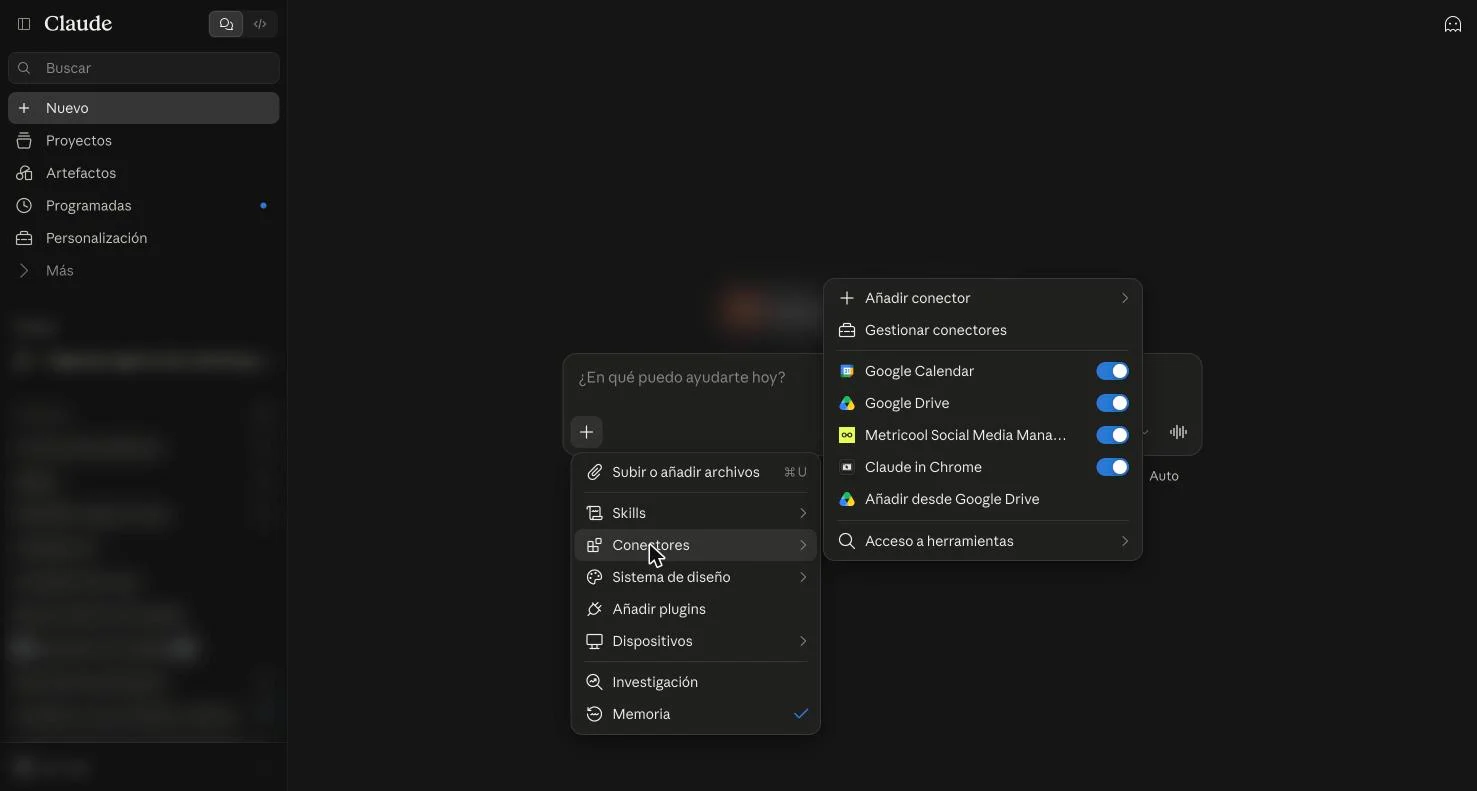Toggle the Metricool Social Media connector
The height and width of the screenshot is (791, 1477).
[1112, 435]
